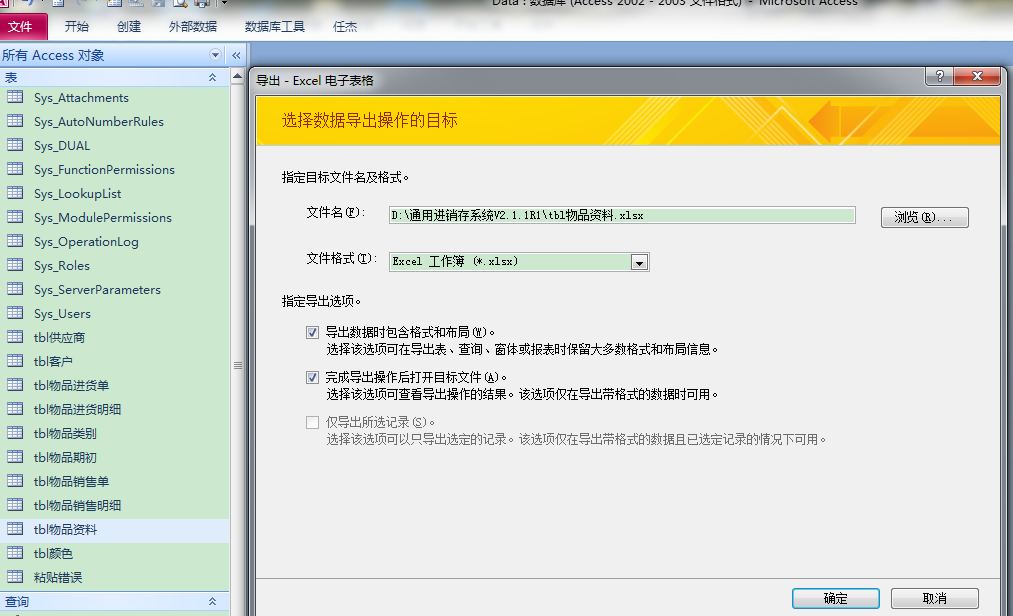
Task: Click the table icon beside tbl客户
Action: tap(15, 360)
